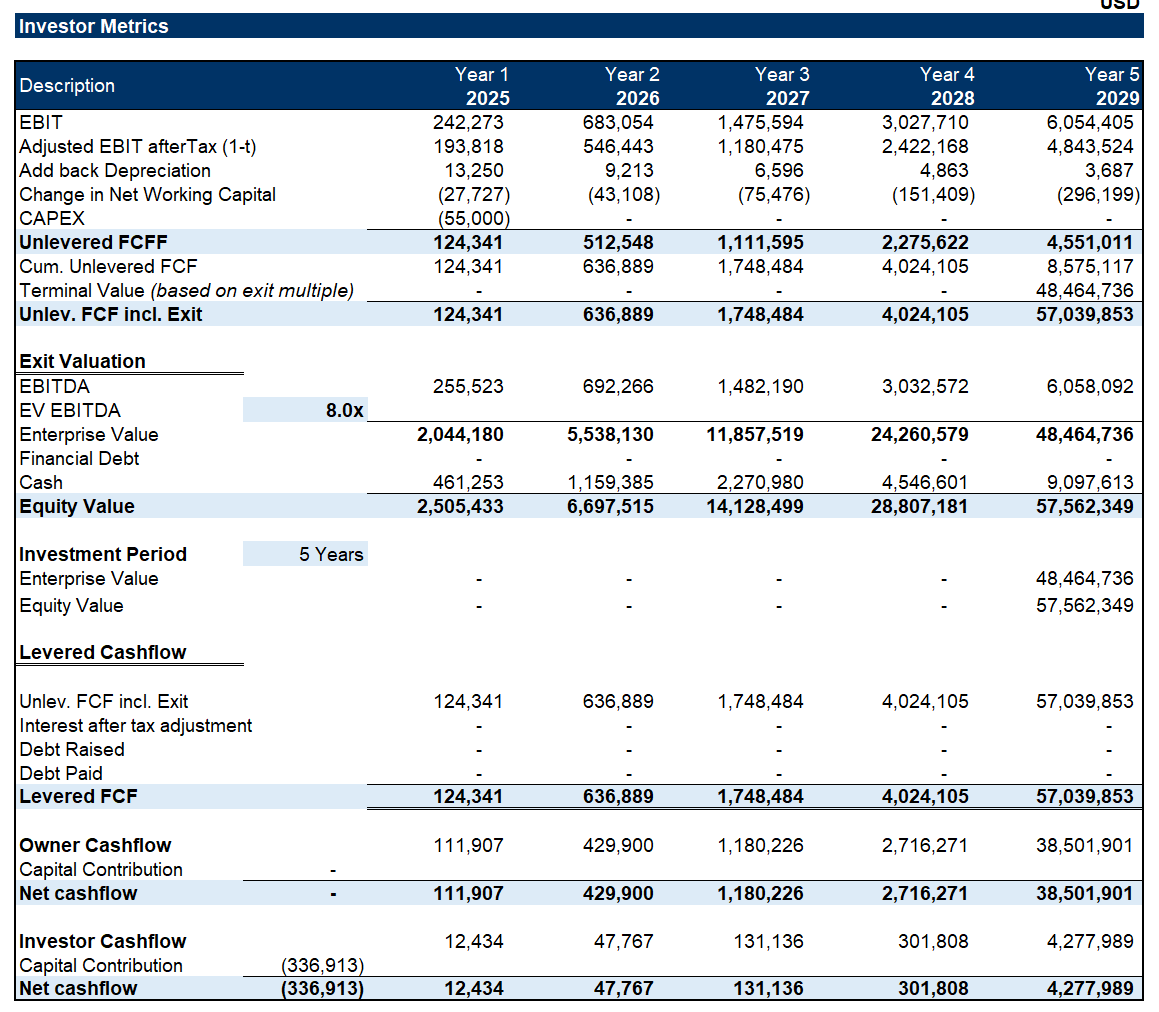Viewport: 1159px width, 1012px height.
Task: Click the Levered Cashflow section heading
Action: pos(103,652)
